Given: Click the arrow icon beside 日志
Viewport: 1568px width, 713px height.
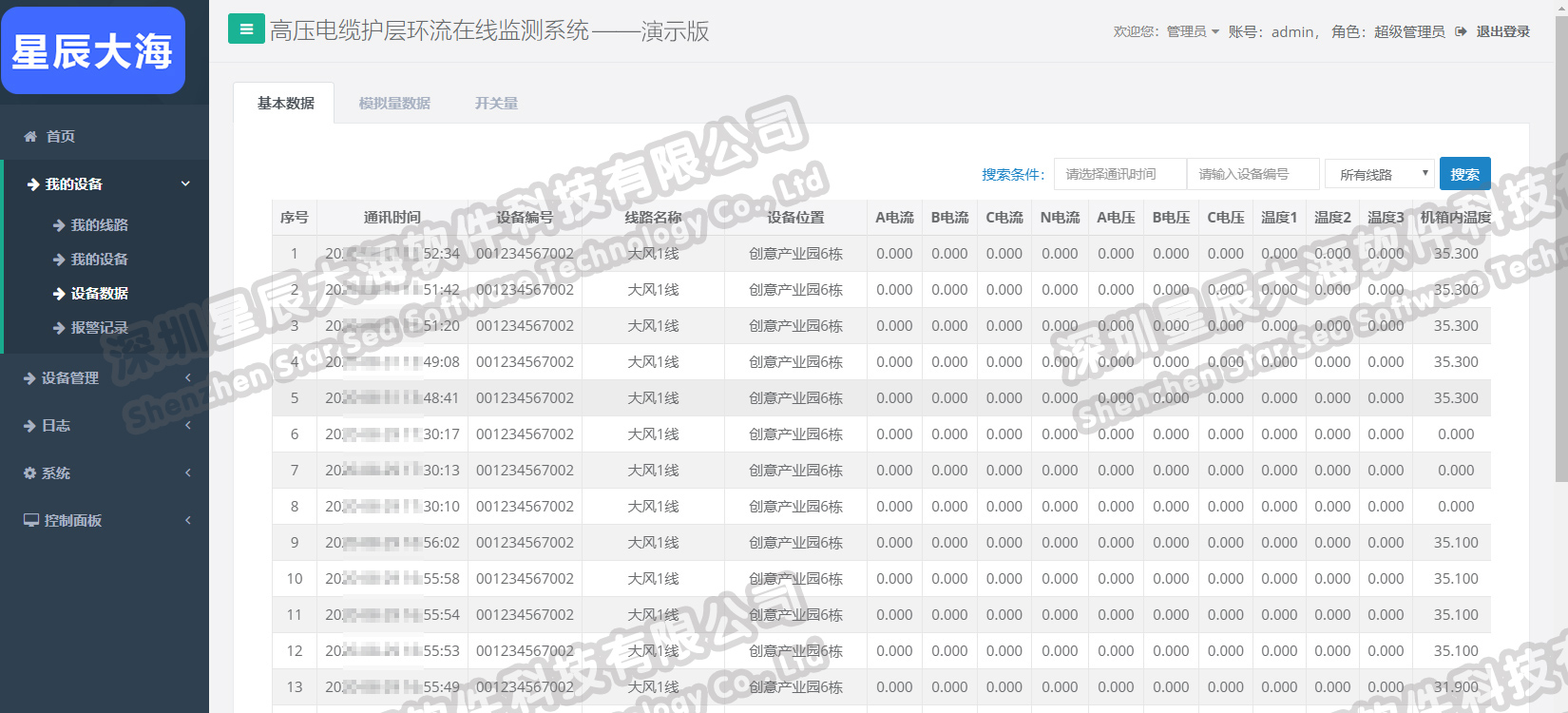Looking at the screenshot, I should (29, 426).
